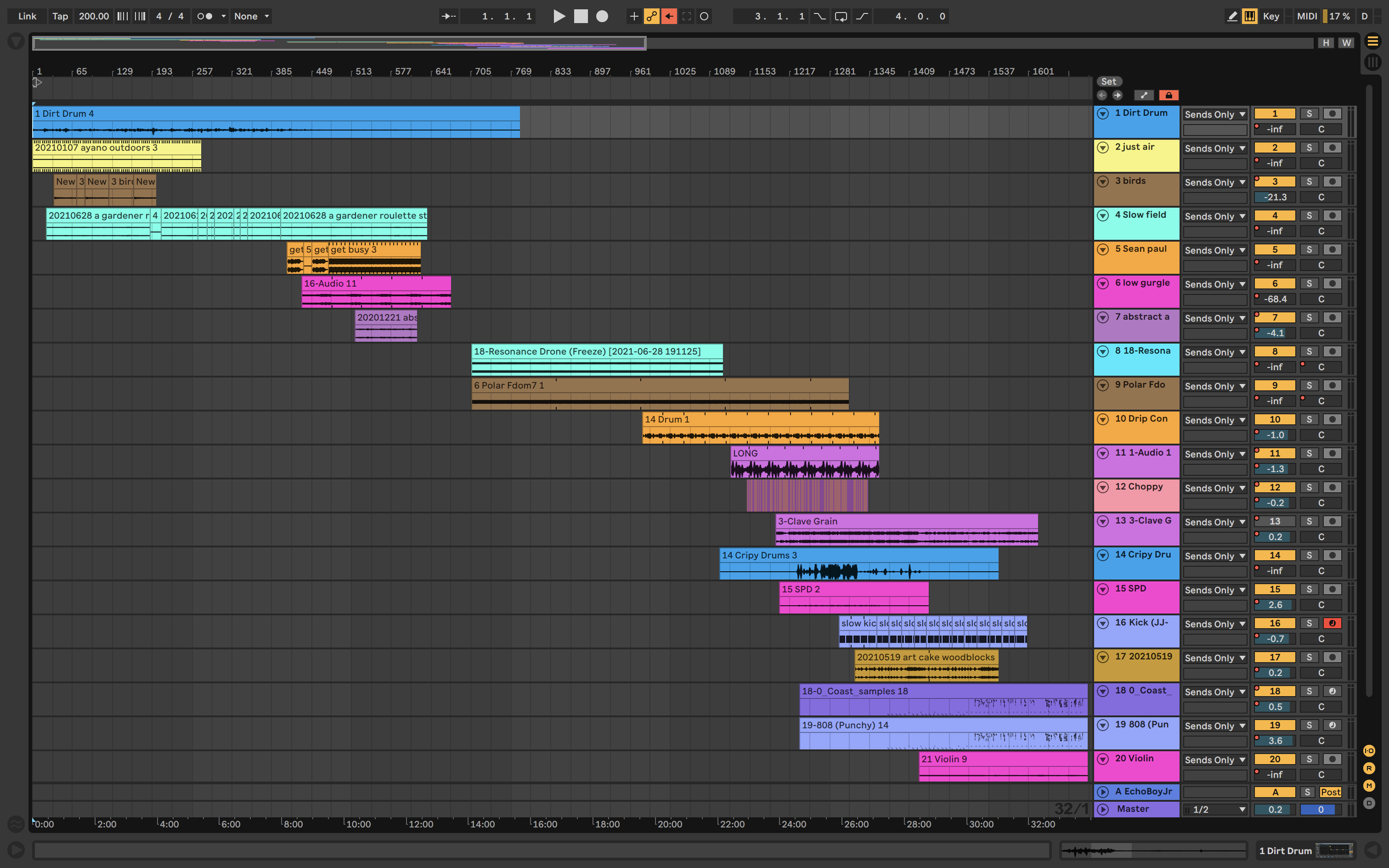The image size is (1389, 868).
Task: Click the MIDI map mode switch
Action: (1306, 16)
